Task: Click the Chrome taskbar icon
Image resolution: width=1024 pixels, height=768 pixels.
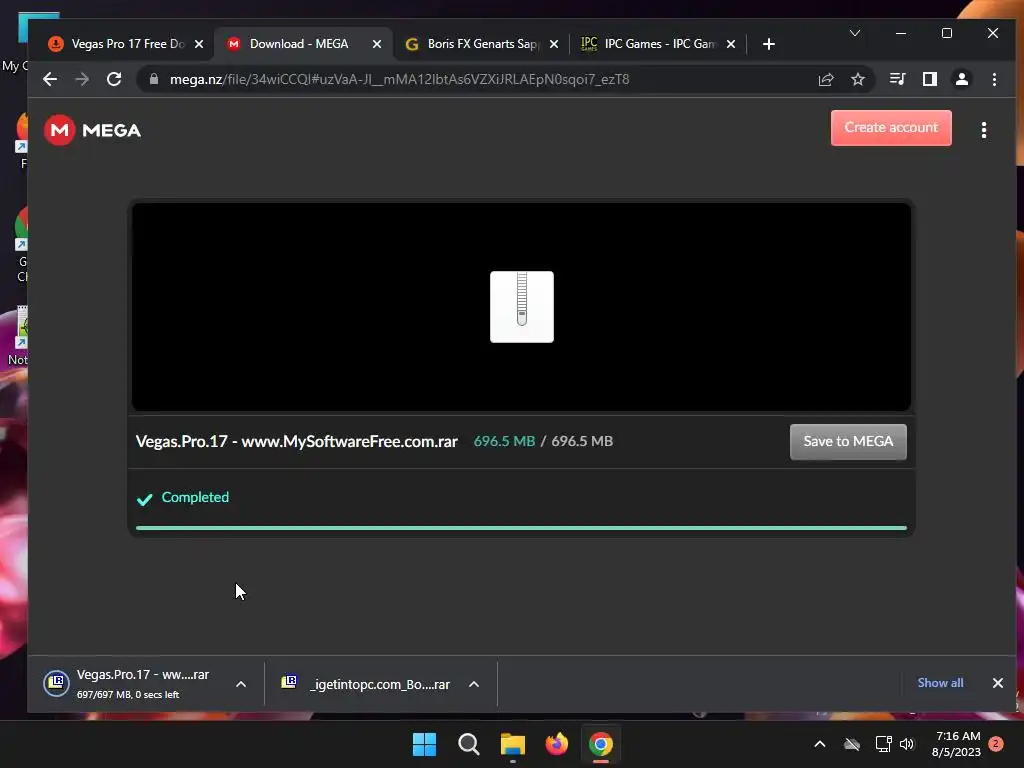Action: (601, 744)
